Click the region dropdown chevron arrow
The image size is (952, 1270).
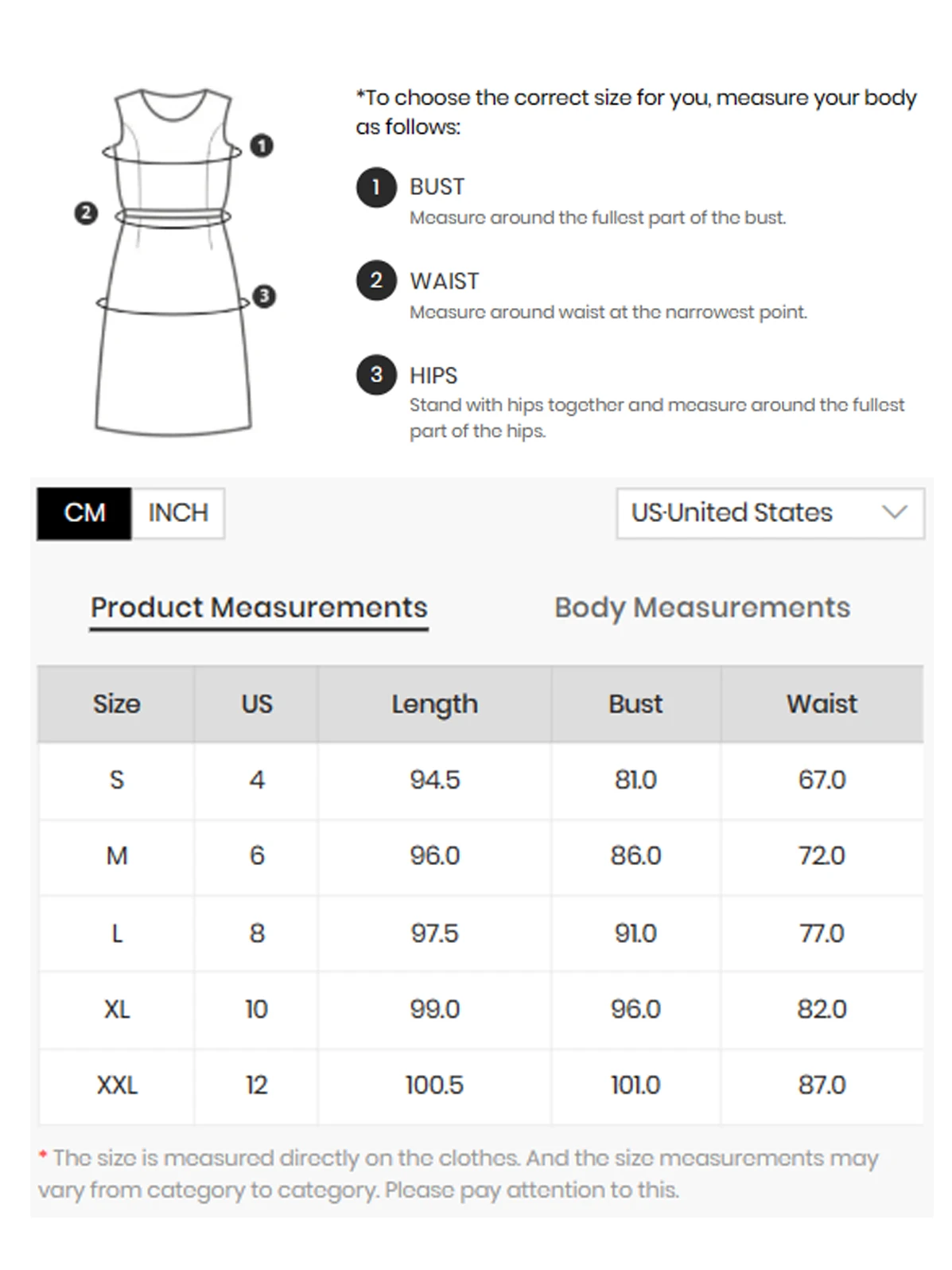pos(895,512)
